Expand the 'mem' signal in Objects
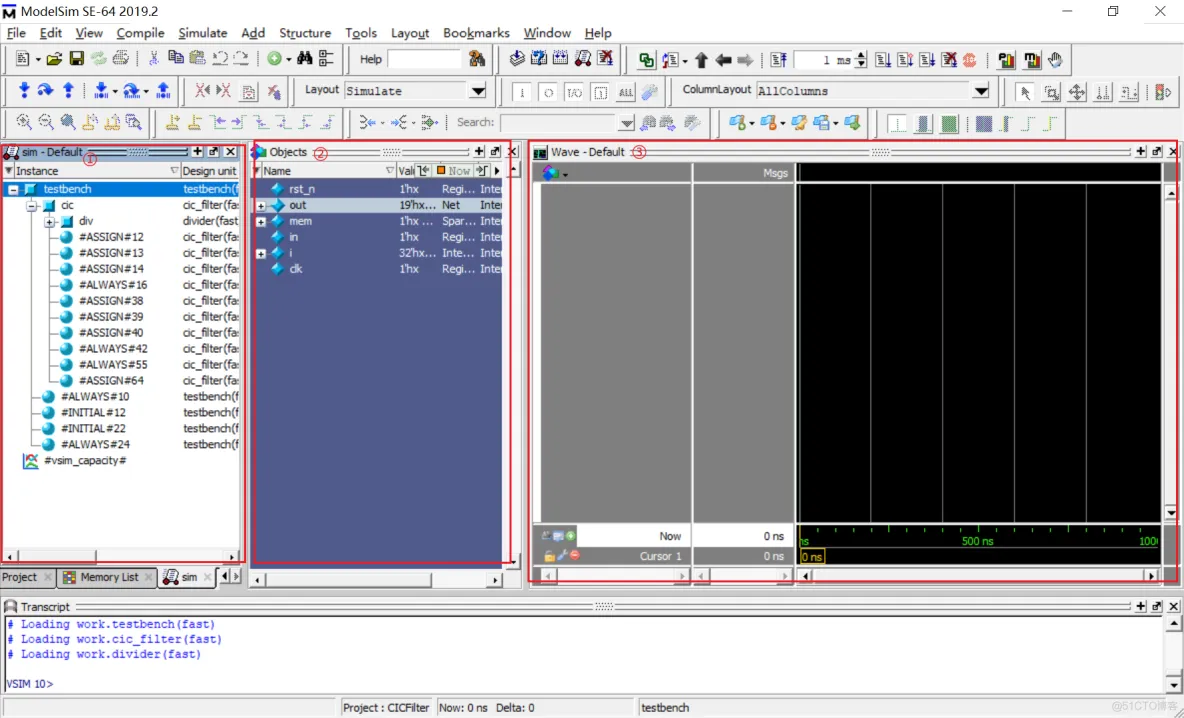Viewport: 1184px width, 718px height. click(261, 222)
